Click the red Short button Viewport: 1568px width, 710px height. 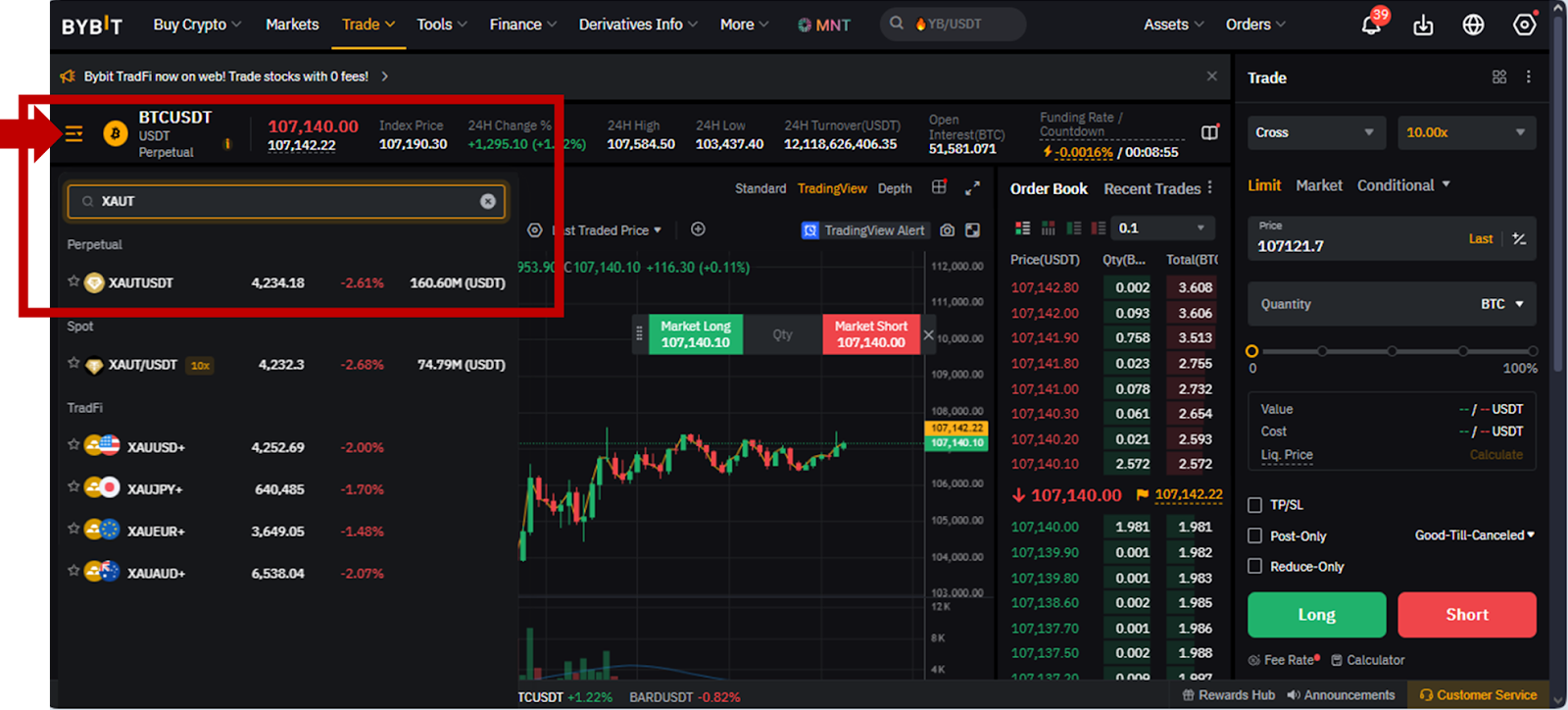coord(1467,615)
